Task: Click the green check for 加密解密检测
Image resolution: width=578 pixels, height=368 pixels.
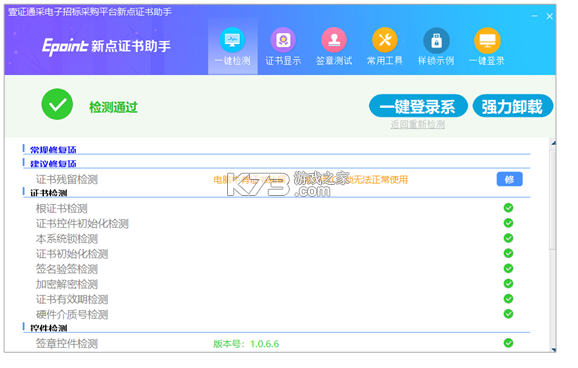Action: (x=508, y=284)
